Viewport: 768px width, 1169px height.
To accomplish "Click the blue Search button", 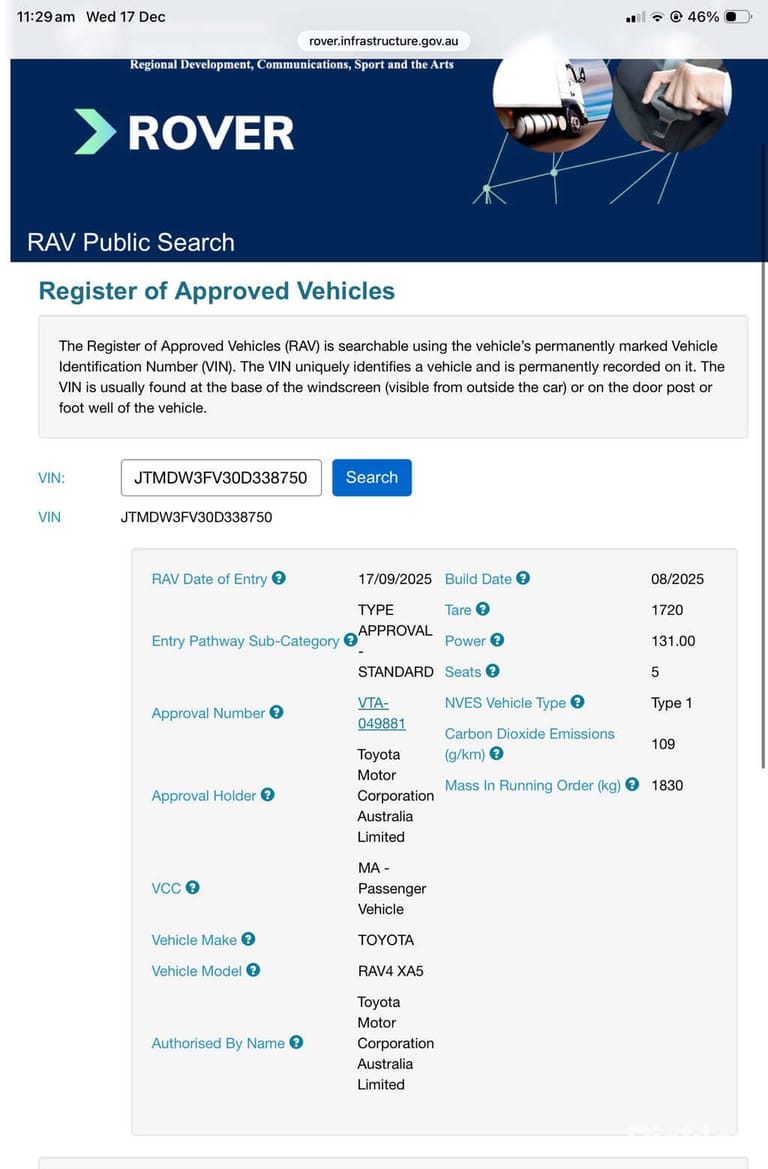I will pos(372,477).
